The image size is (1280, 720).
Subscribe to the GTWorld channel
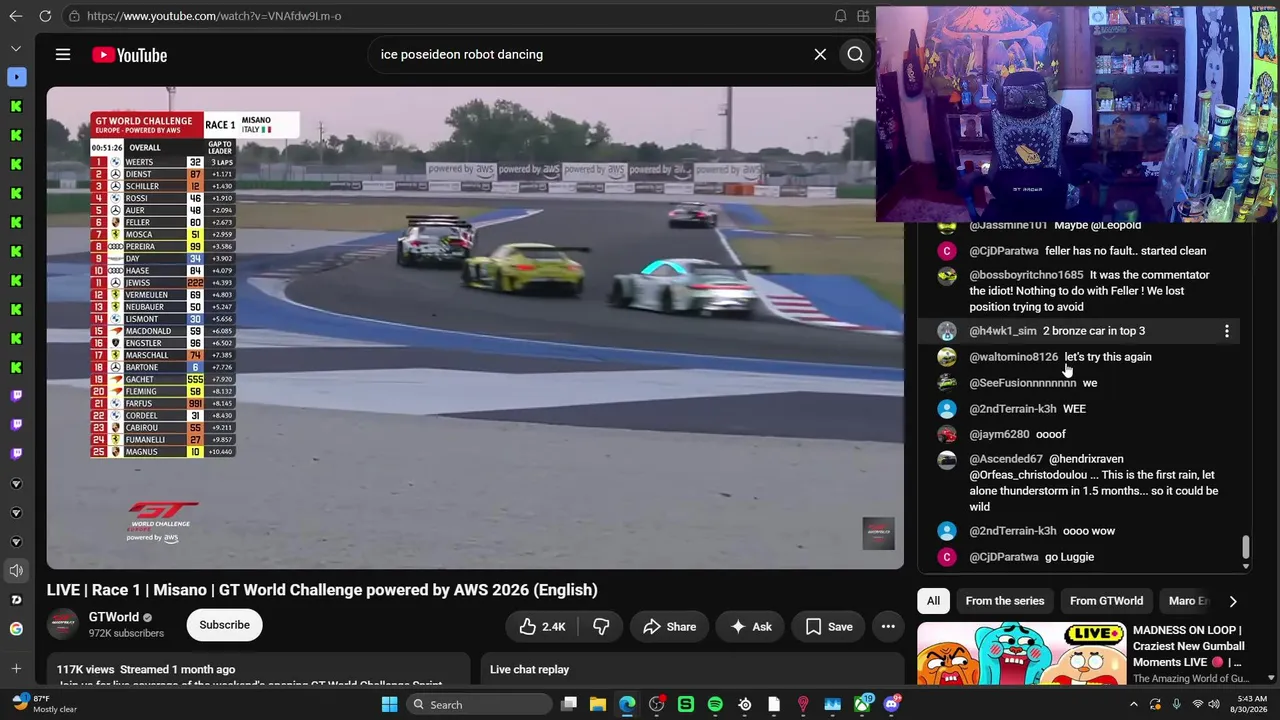tap(224, 625)
